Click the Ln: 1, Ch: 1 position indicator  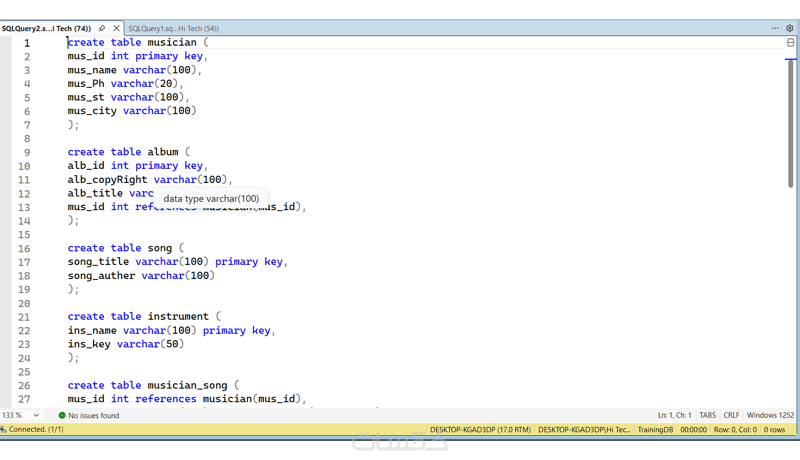[x=674, y=415]
